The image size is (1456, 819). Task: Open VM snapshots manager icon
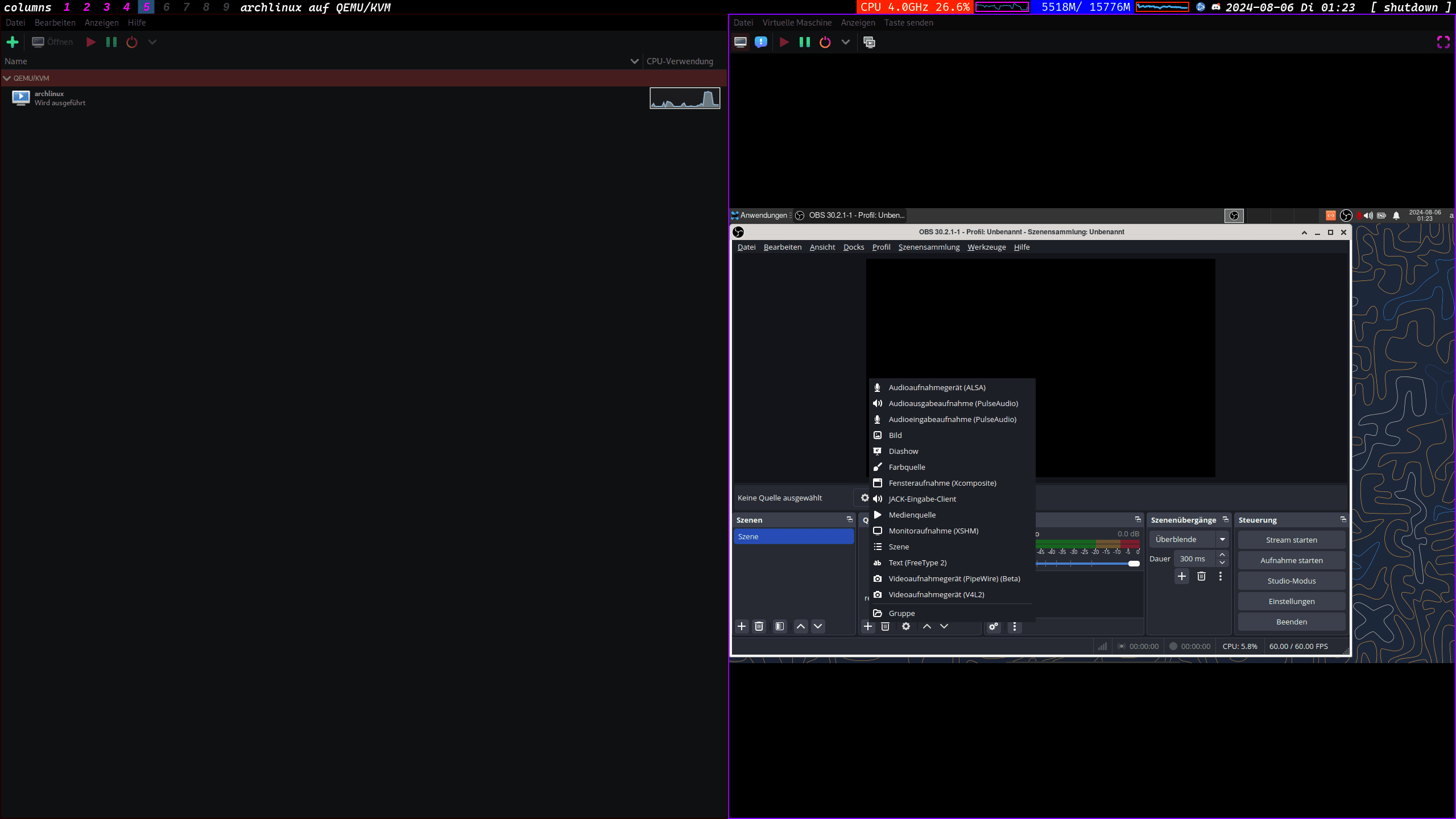(x=870, y=42)
